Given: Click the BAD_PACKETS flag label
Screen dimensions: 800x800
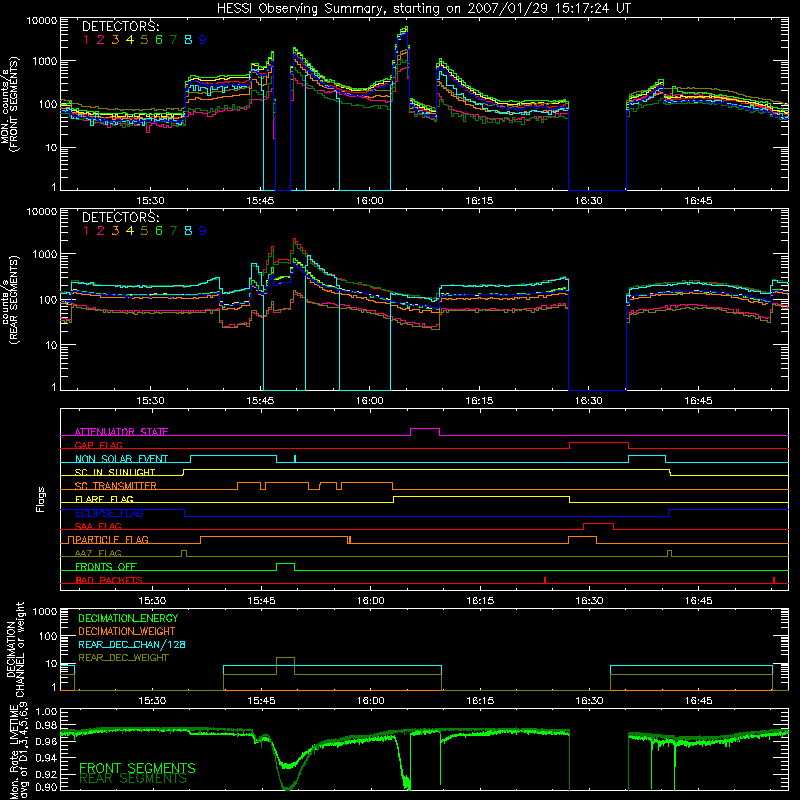Looking at the screenshot, I should click(109, 580).
